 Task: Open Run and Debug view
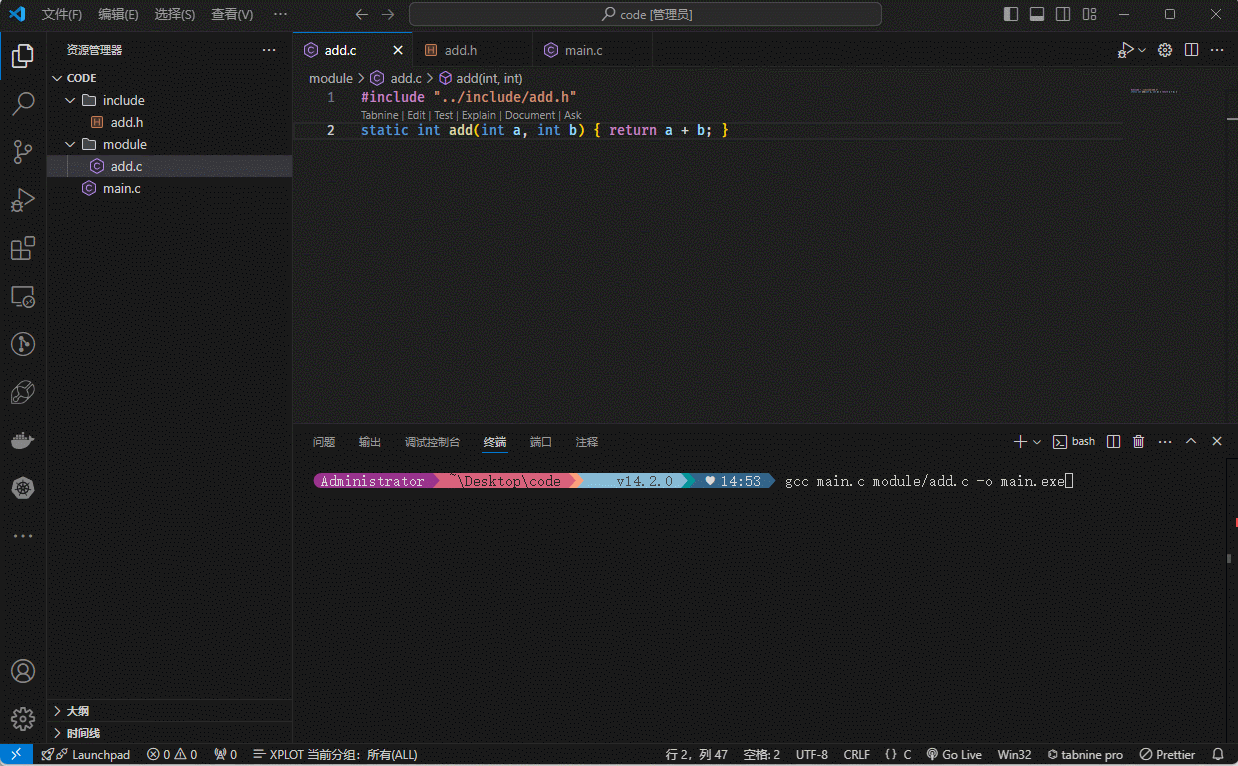pos(23,200)
